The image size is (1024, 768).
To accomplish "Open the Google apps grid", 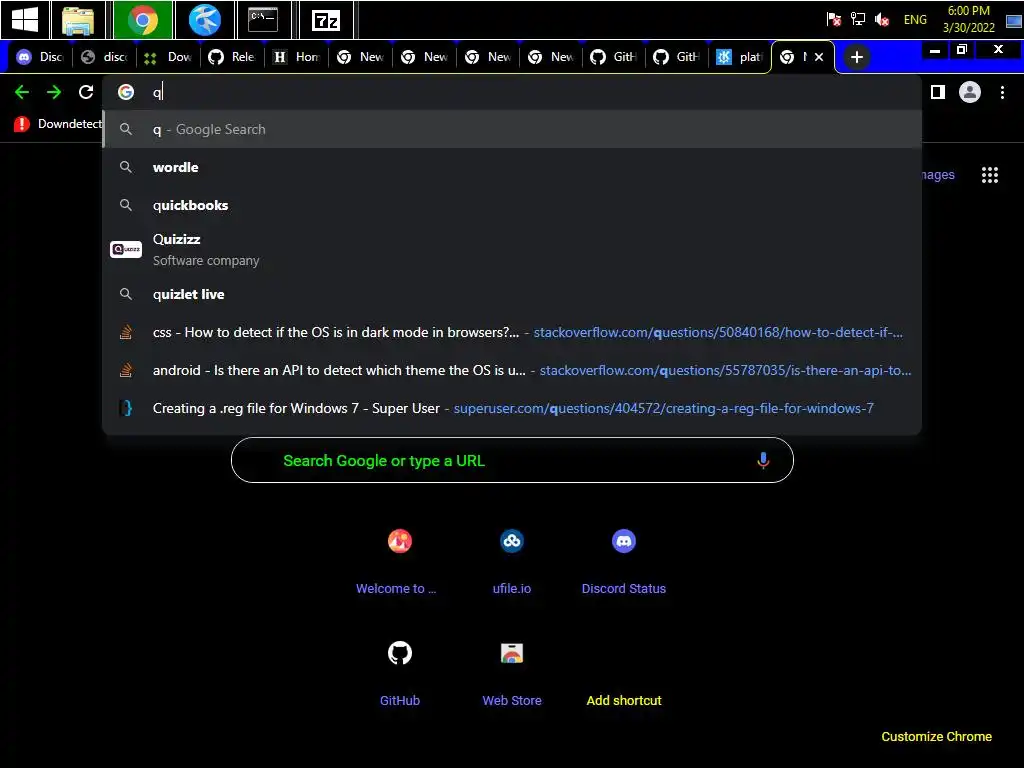I will (989, 175).
